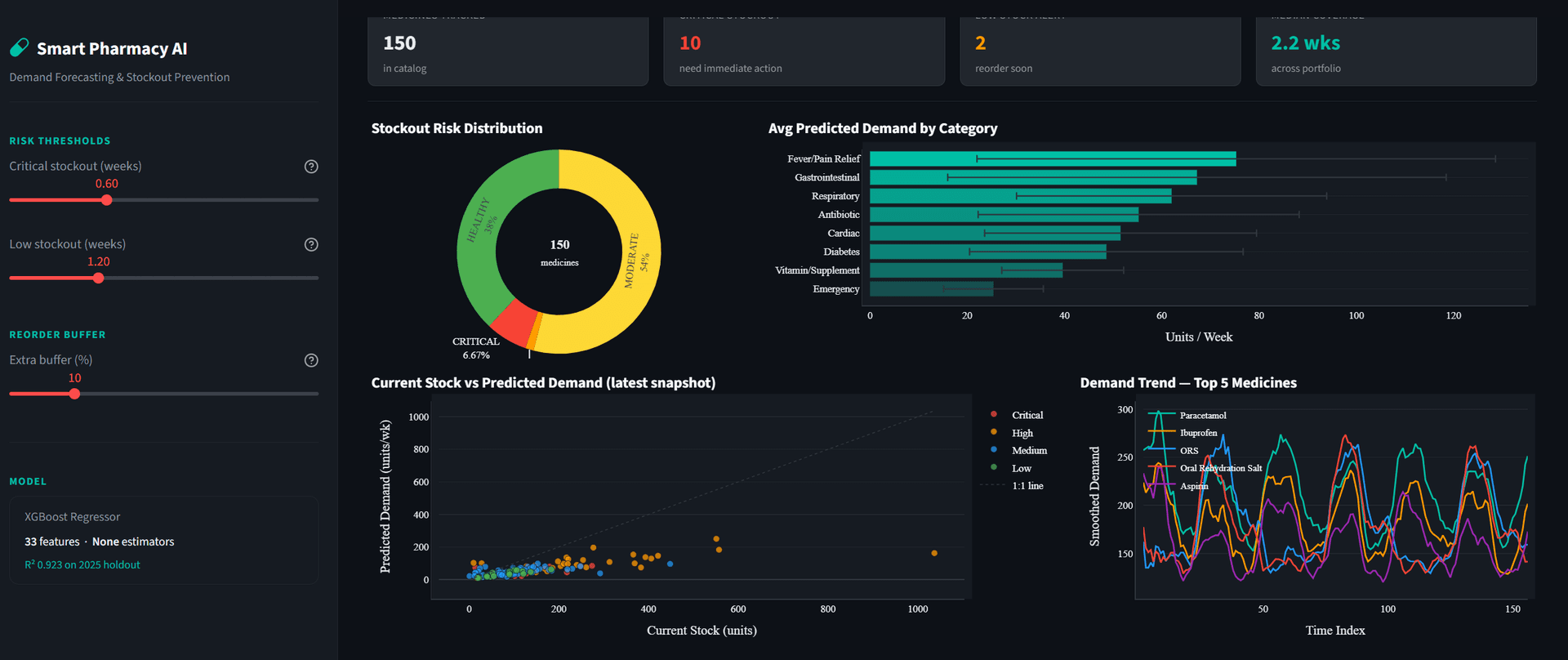This screenshot has width=1568, height=660.
Task: Click the 'RISK THRESHOLDS' section label
Action: pos(60,141)
